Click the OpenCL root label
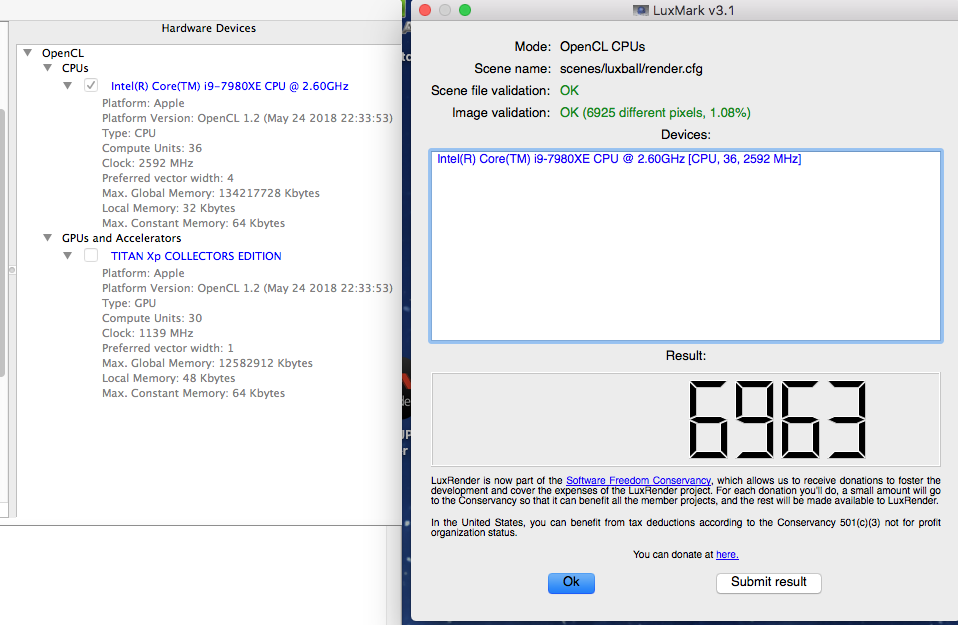This screenshot has width=958, height=625. (63, 53)
